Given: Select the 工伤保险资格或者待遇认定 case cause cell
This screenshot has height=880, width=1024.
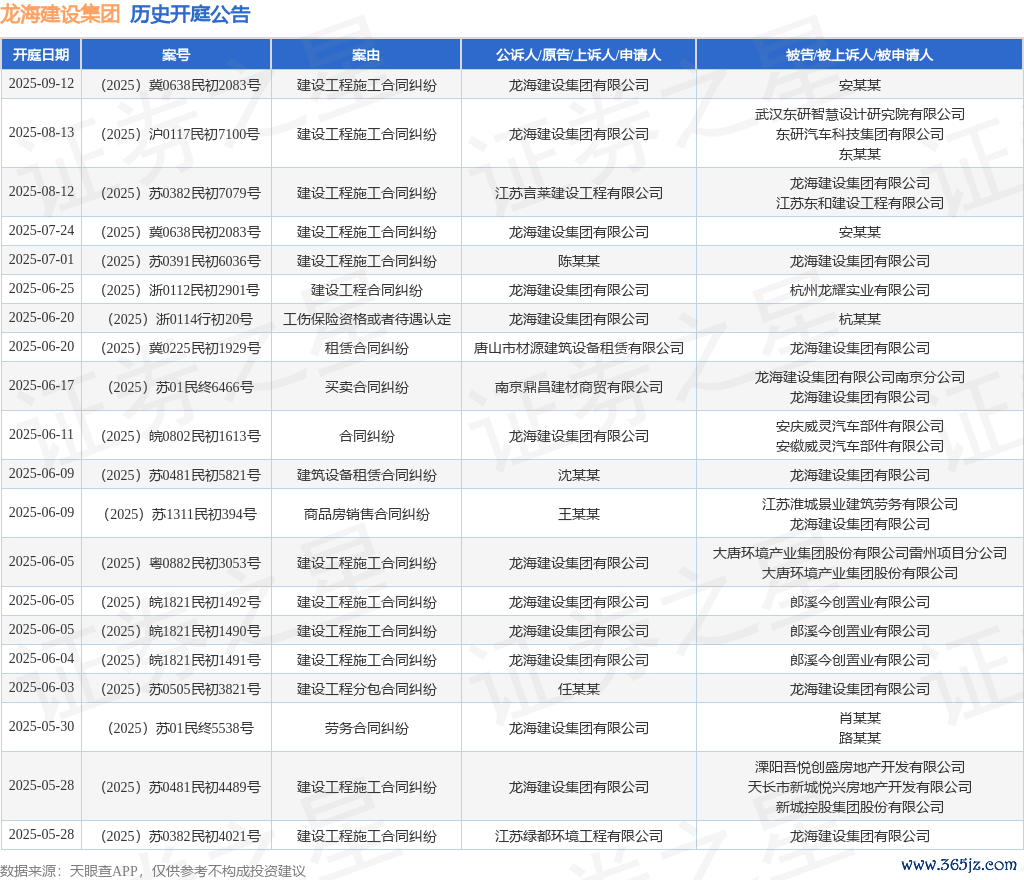Looking at the screenshot, I should pyautogui.click(x=366, y=319).
